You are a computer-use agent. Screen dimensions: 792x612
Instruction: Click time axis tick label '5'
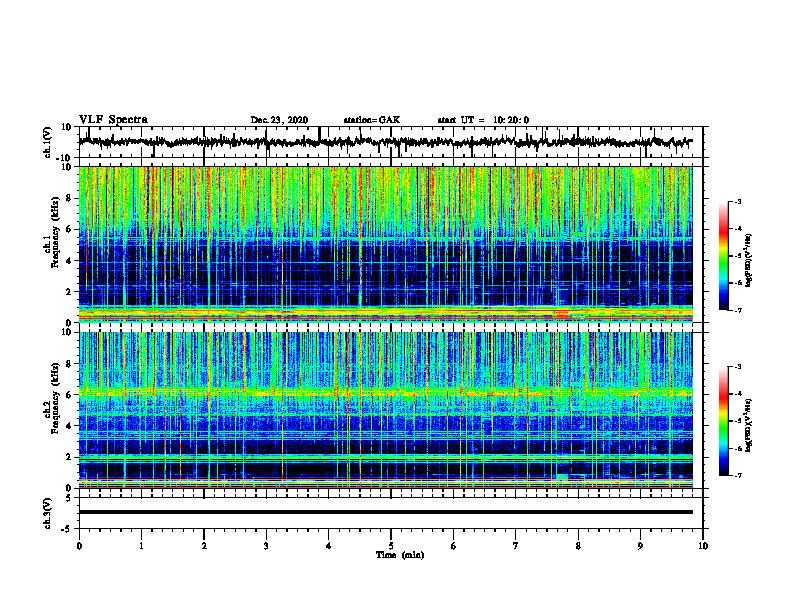tap(391, 546)
